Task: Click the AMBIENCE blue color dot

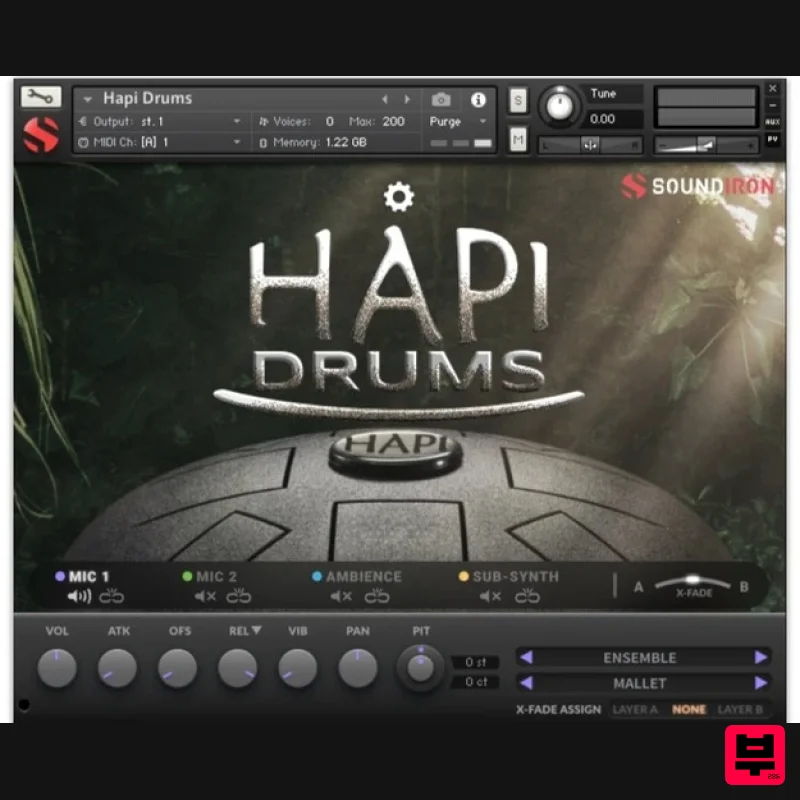Action: 317,577
